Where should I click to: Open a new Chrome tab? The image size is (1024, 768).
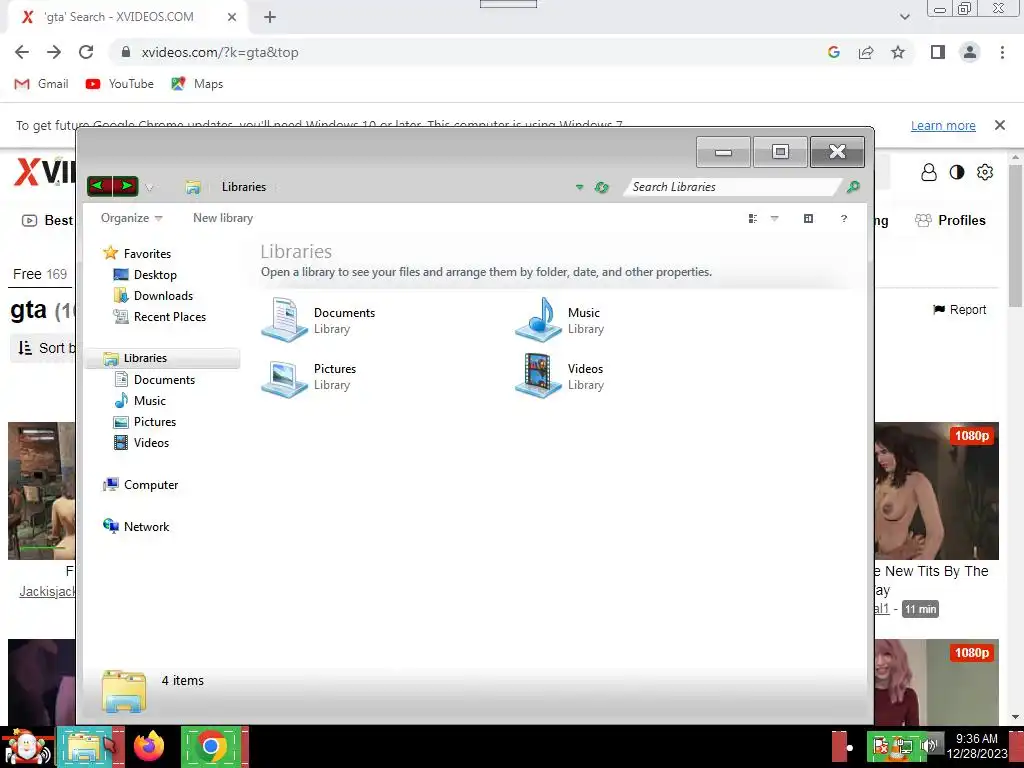pyautogui.click(x=270, y=17)
